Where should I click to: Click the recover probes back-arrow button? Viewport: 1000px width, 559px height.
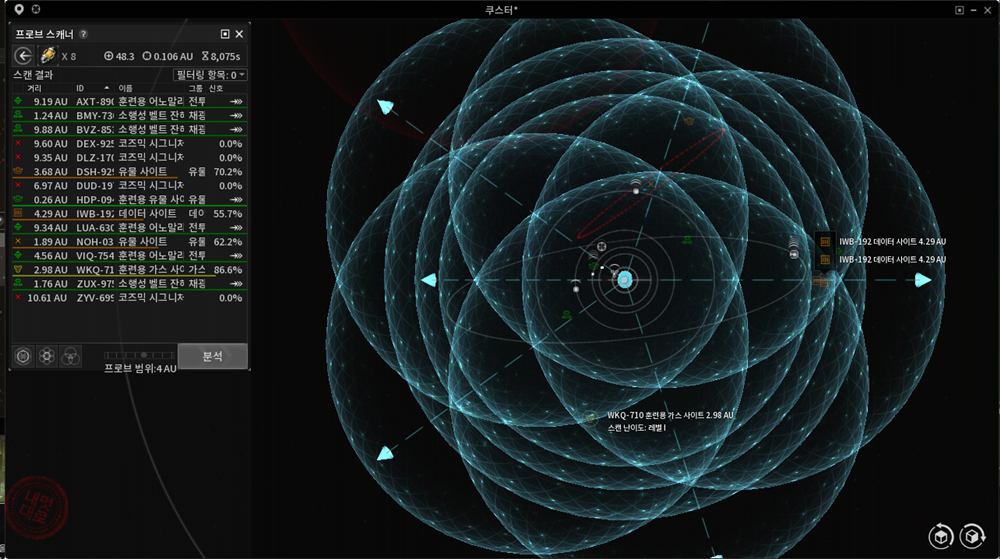point(24,56)
